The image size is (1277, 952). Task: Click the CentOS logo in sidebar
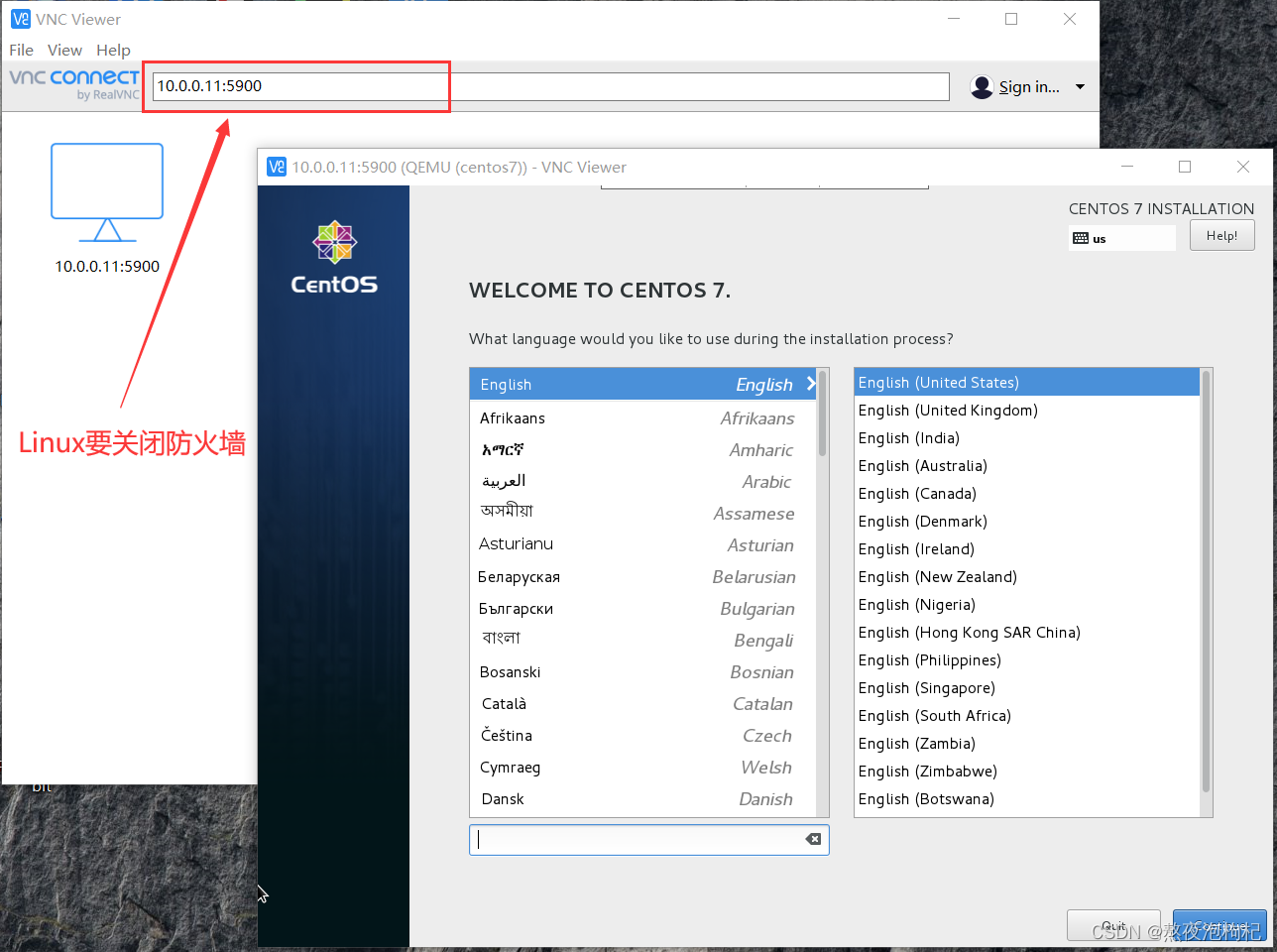334,258
